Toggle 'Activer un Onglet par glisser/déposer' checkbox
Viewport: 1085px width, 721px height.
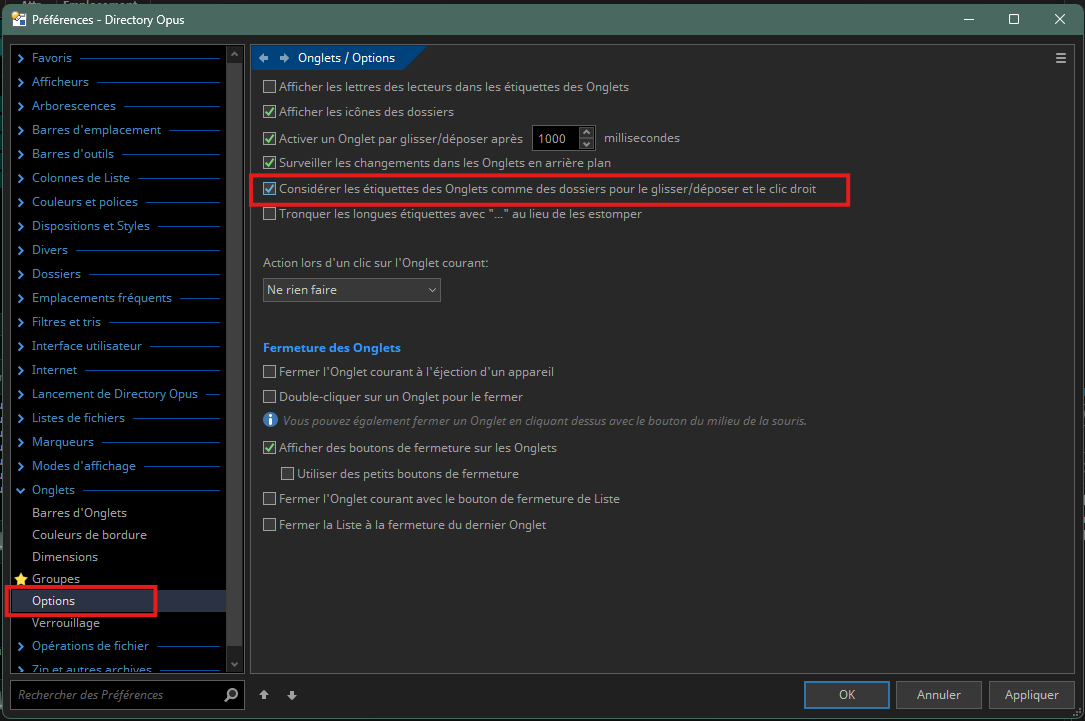click(270, 138)
